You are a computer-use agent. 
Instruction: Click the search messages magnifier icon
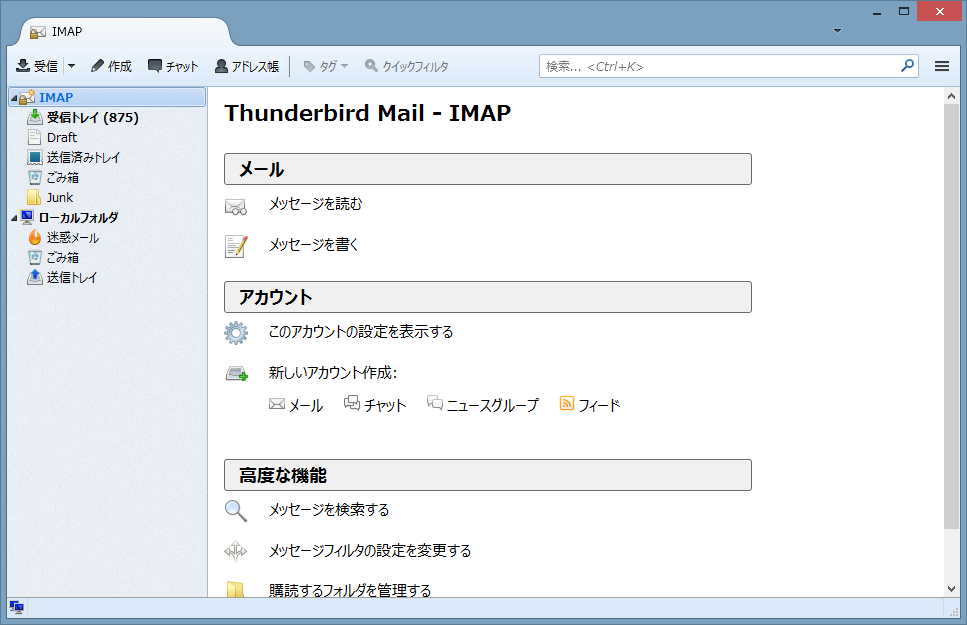pyautogui.click(x=236, y=511)
